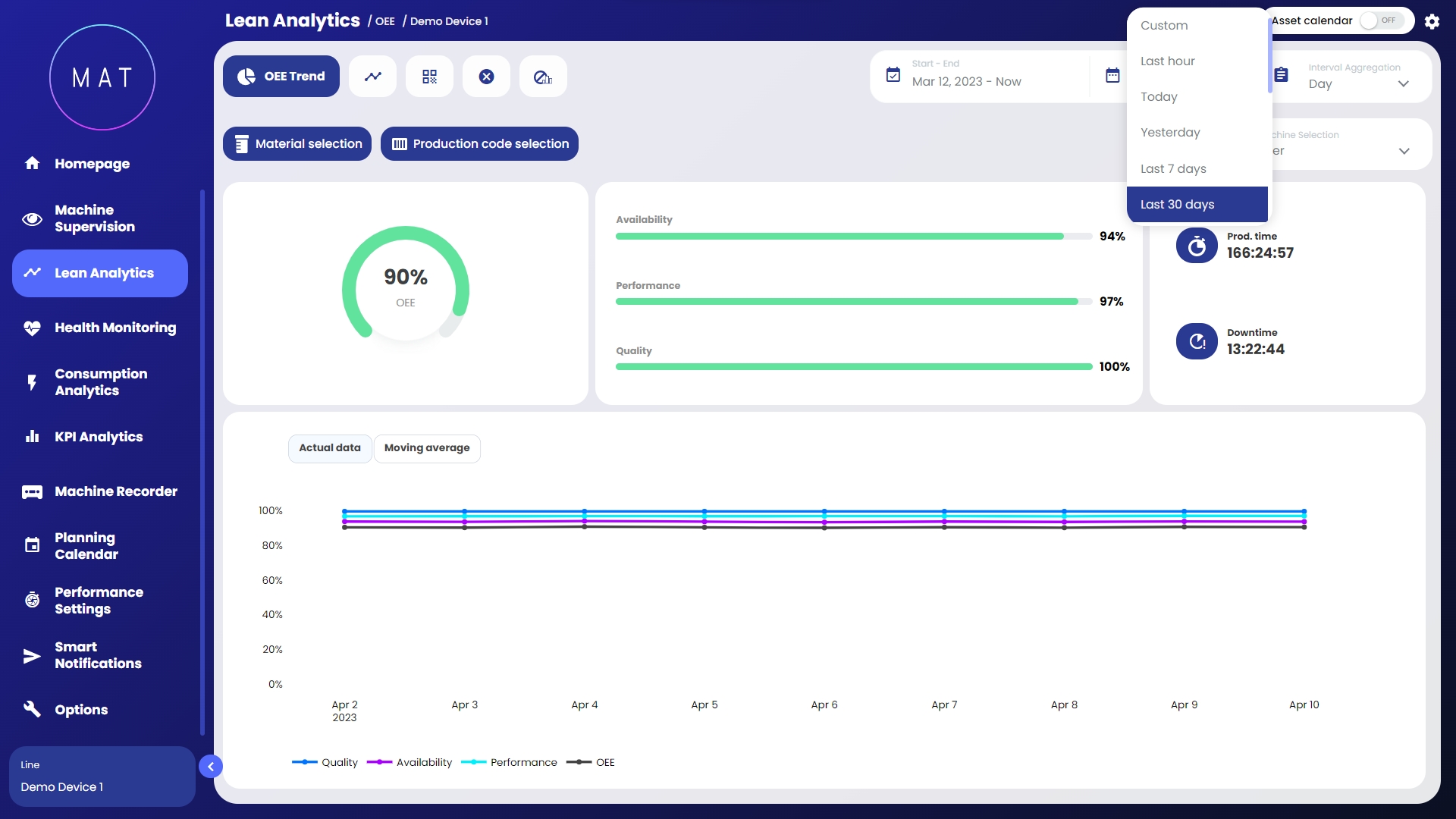Choose Last 7 days option

point(1172,168)
